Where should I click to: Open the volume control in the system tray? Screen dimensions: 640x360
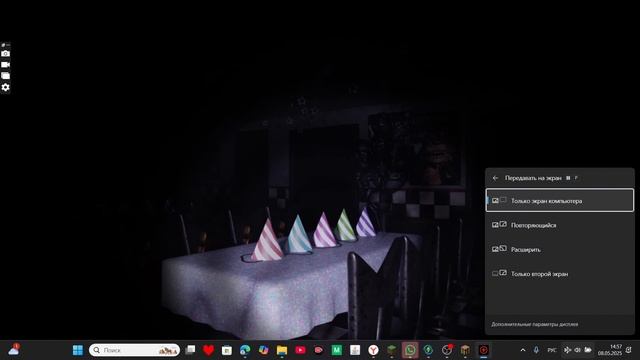point(578,350)
